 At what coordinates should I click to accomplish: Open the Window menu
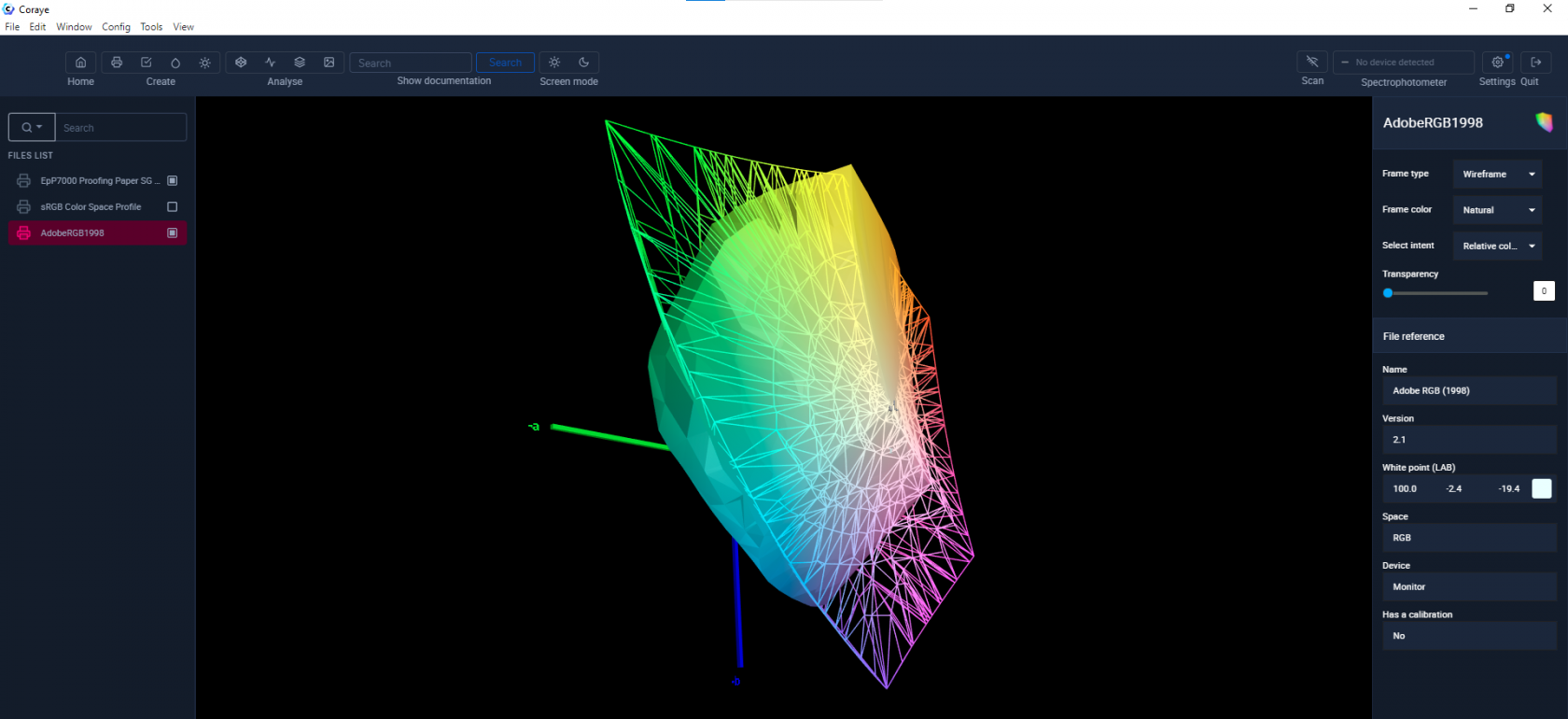(x=74, y=27)
